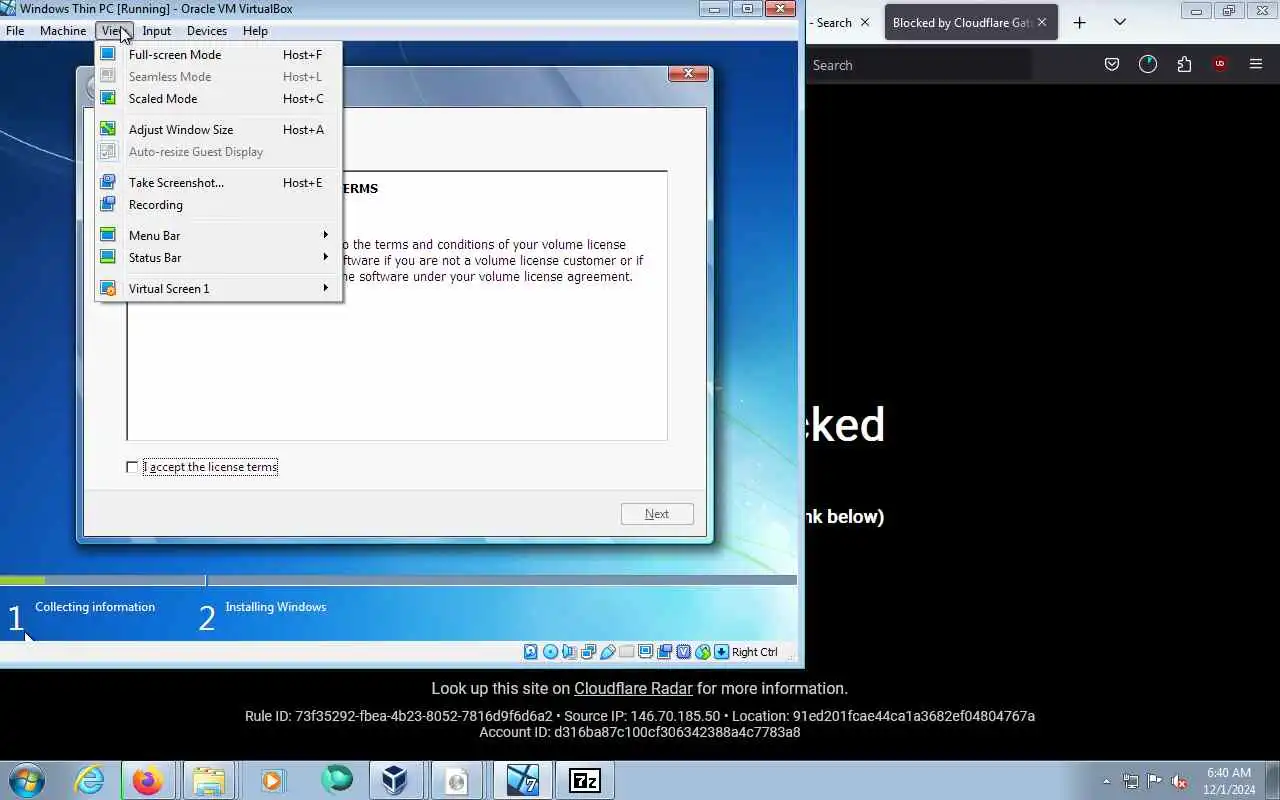1280x800 pixels.
Task: Close the Search tab in Firefox
Action: 865,22
